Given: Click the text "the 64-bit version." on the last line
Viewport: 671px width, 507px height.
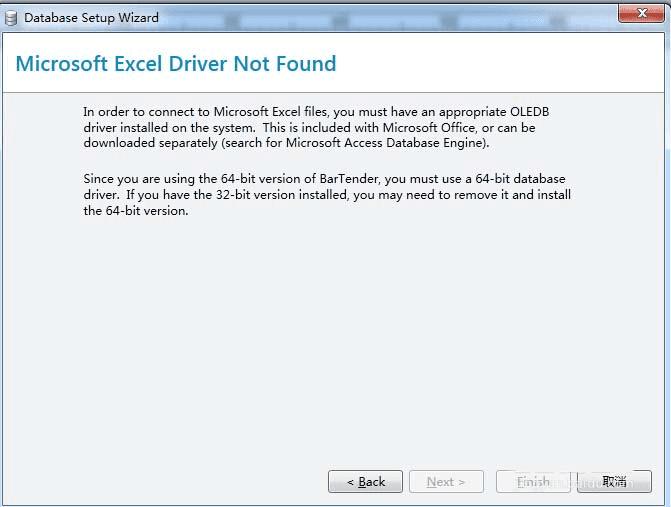Looking at the screenshot, I should tap(136, 211).
